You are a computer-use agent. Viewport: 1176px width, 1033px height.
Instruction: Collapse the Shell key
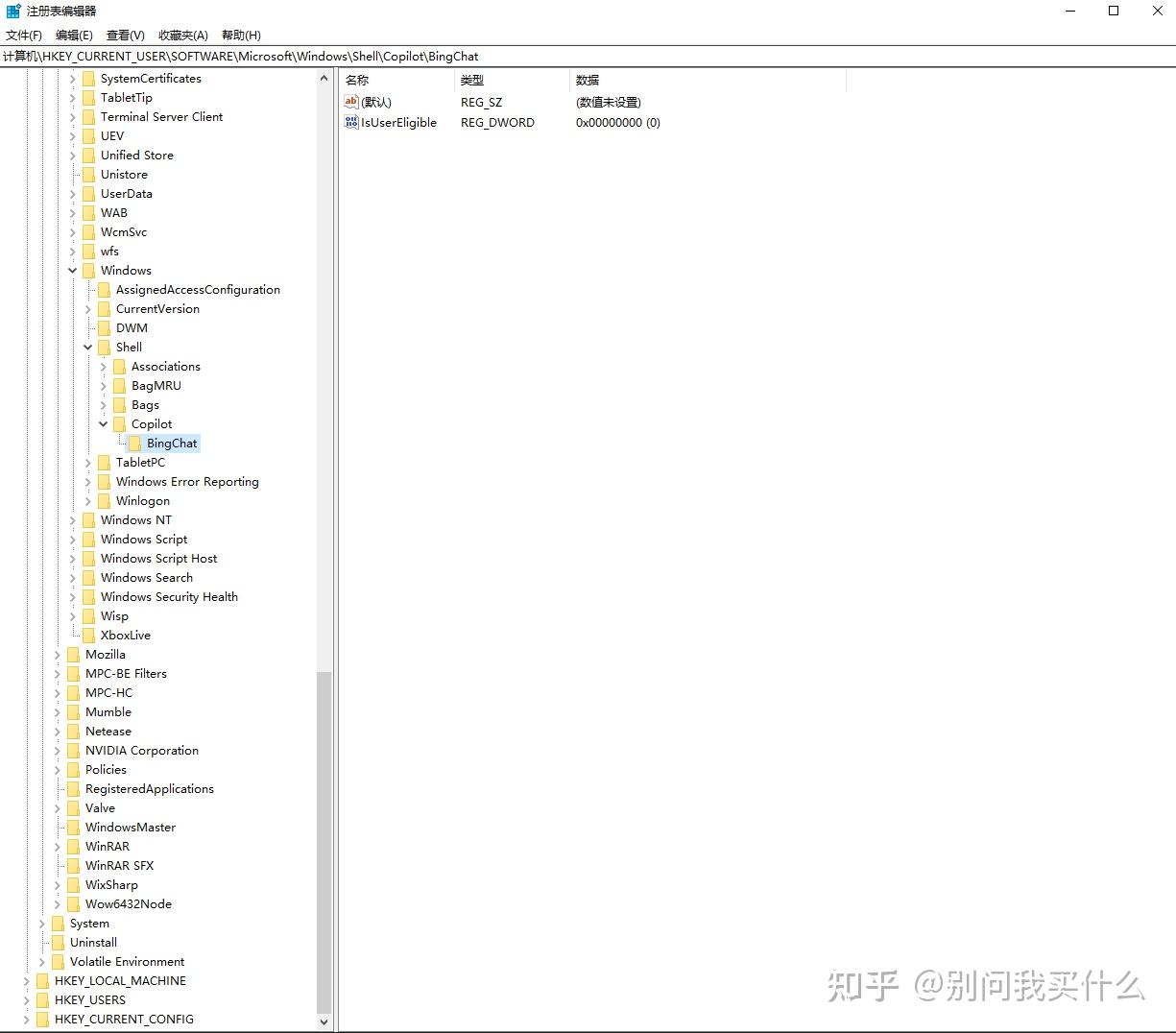click(88, 348)
